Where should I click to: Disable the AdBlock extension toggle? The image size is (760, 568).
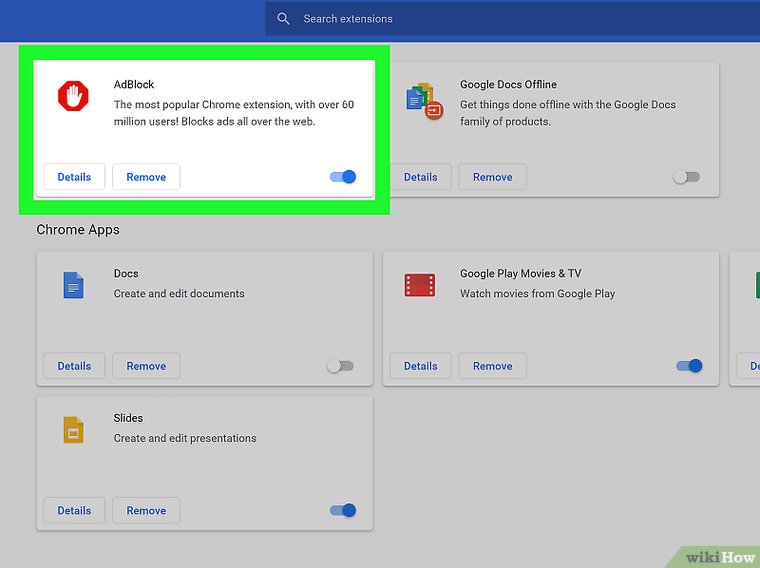point(343,177)
